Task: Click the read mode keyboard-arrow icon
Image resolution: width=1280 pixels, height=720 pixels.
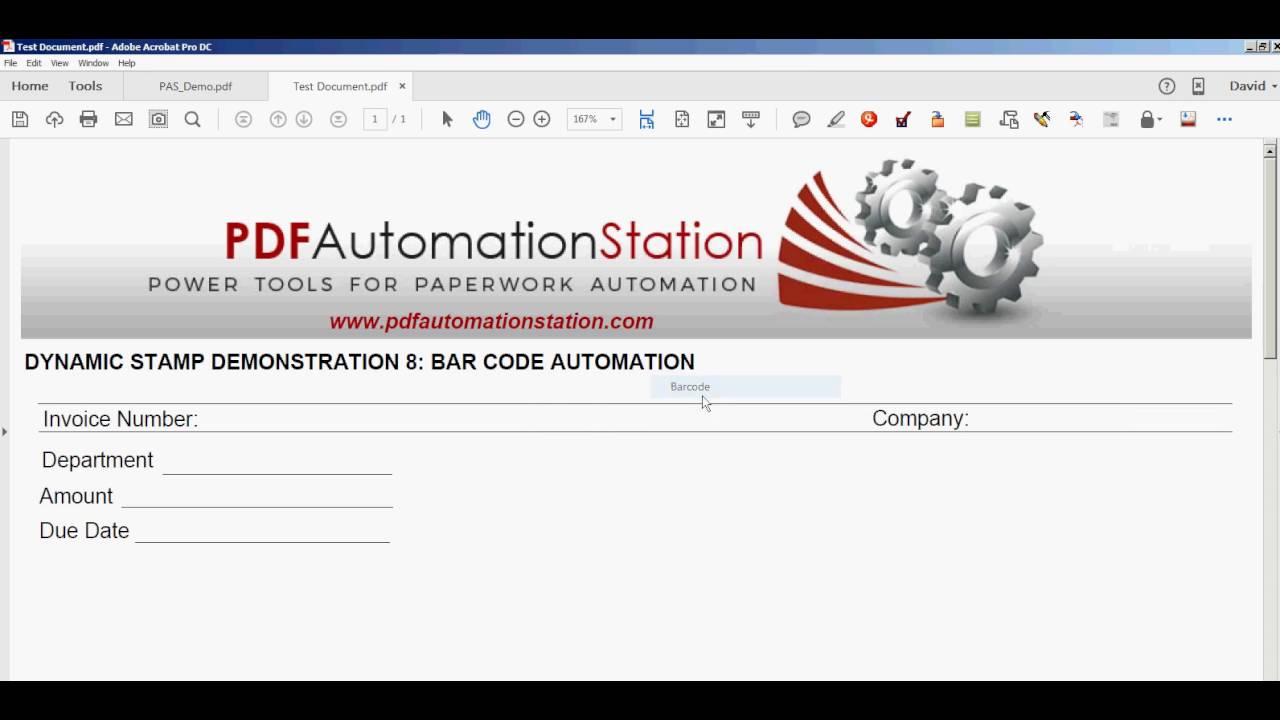Action: [x=751, y=119]
